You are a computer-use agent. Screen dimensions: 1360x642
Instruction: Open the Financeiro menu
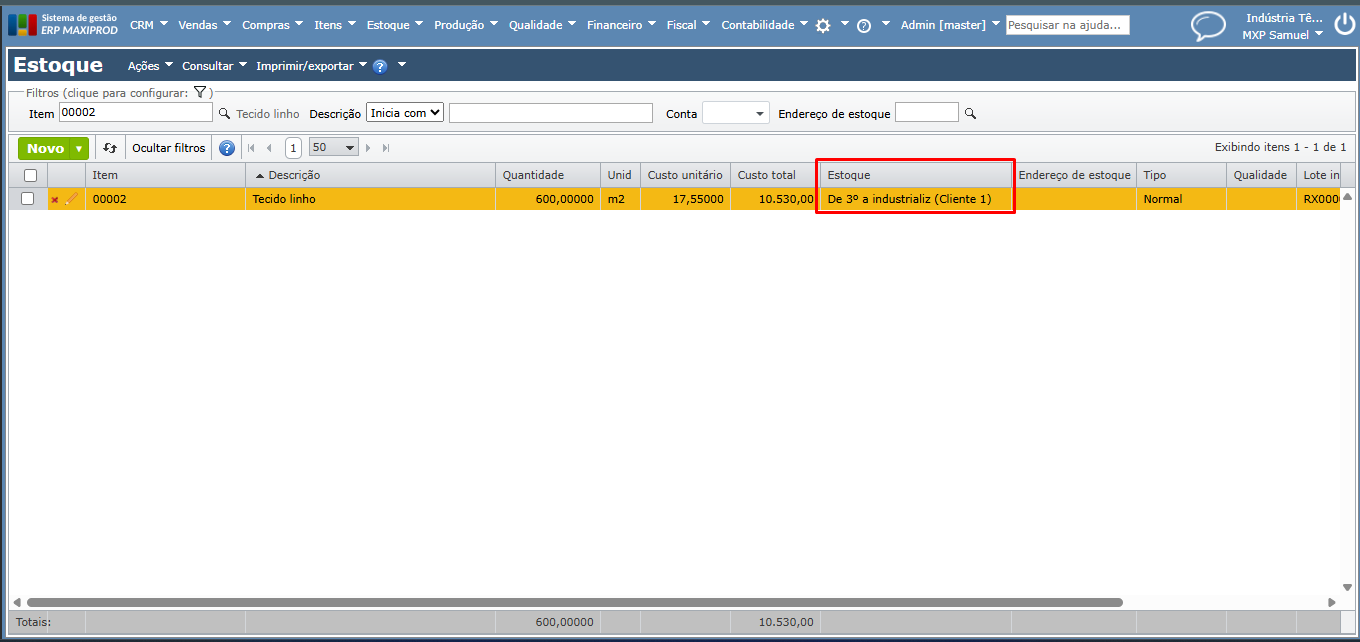(621, 25)
